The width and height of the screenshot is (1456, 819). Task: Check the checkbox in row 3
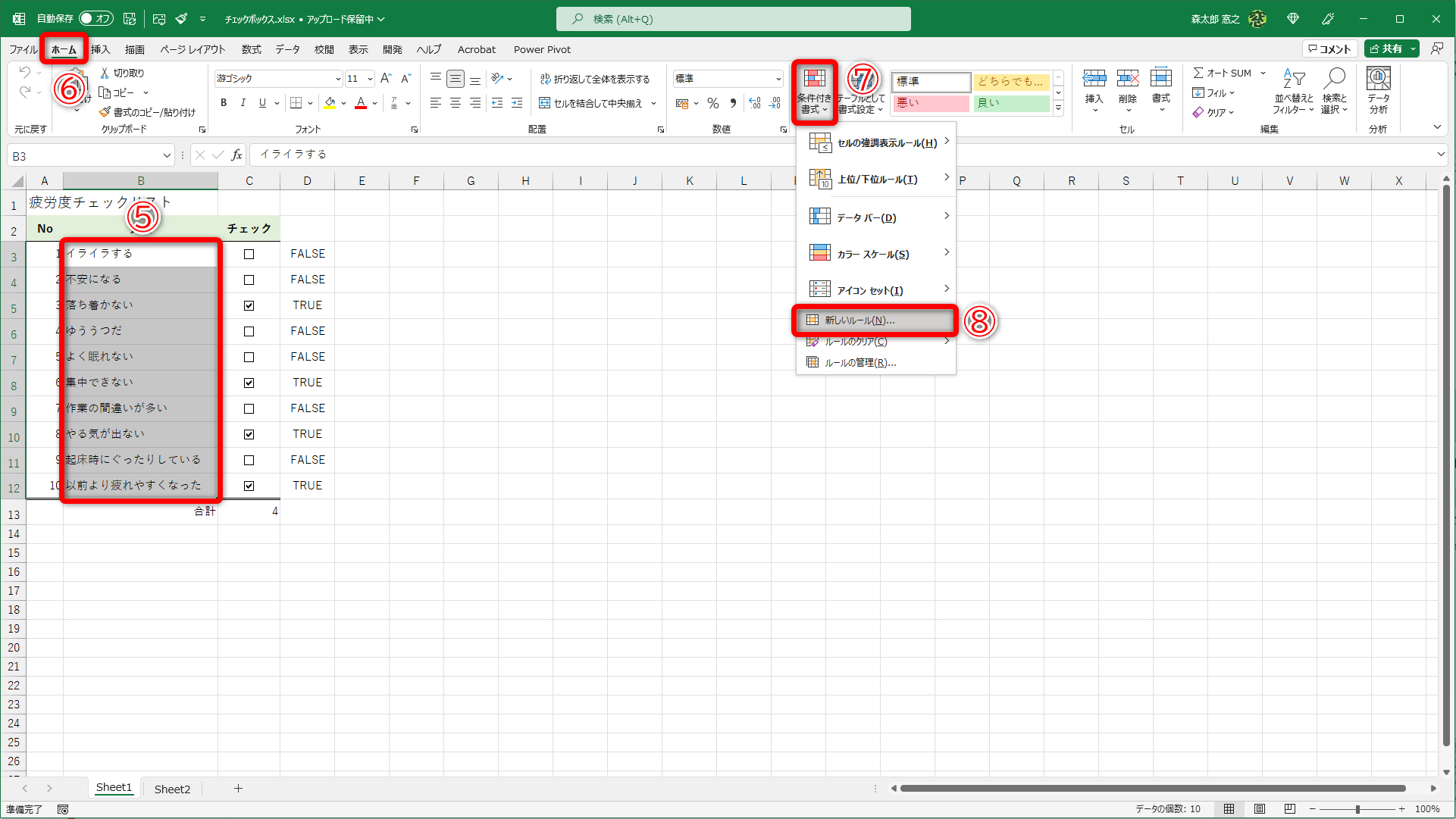click(249, 255)
